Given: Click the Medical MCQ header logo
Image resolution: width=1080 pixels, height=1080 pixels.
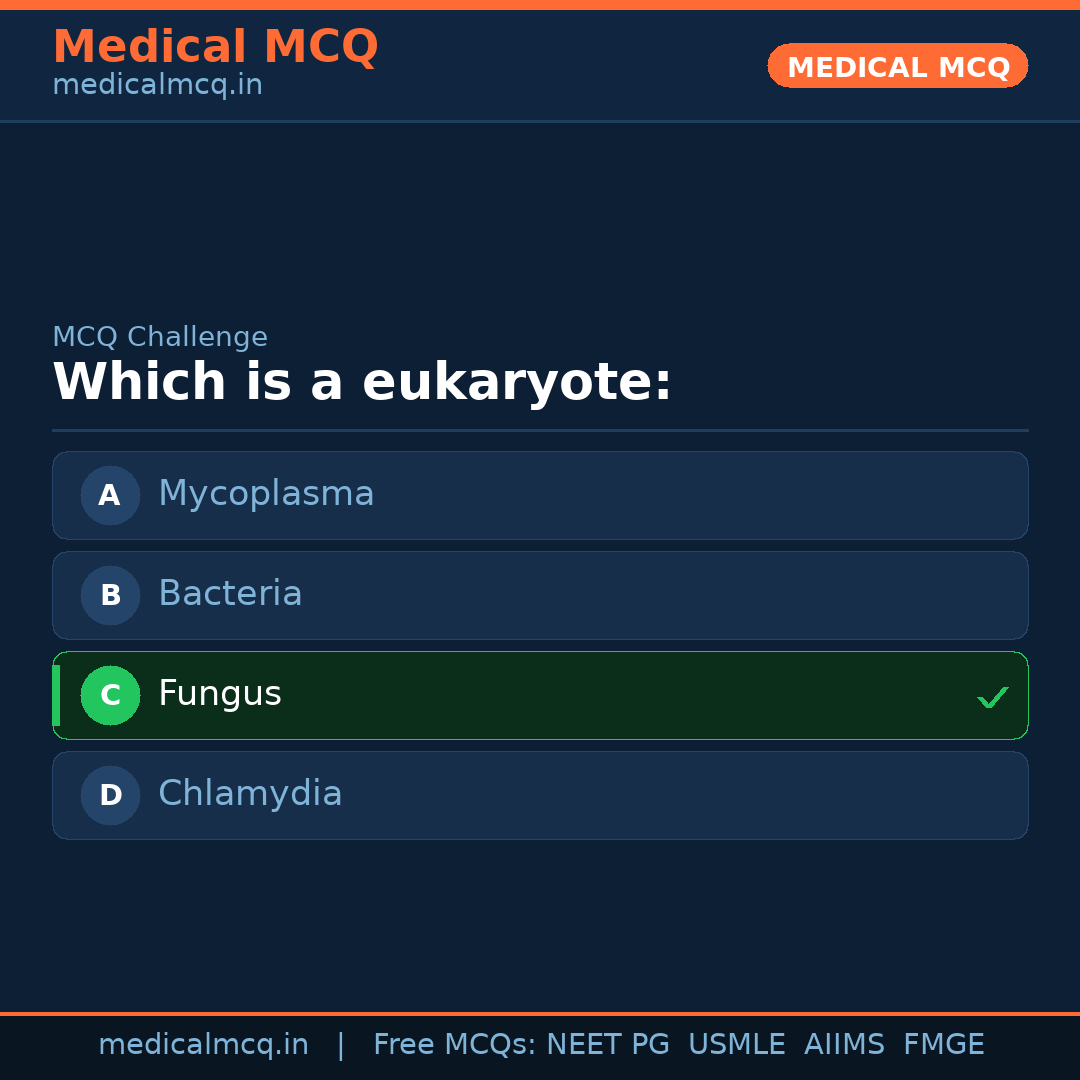Looking at the screenshot, I should coord(215,47).
